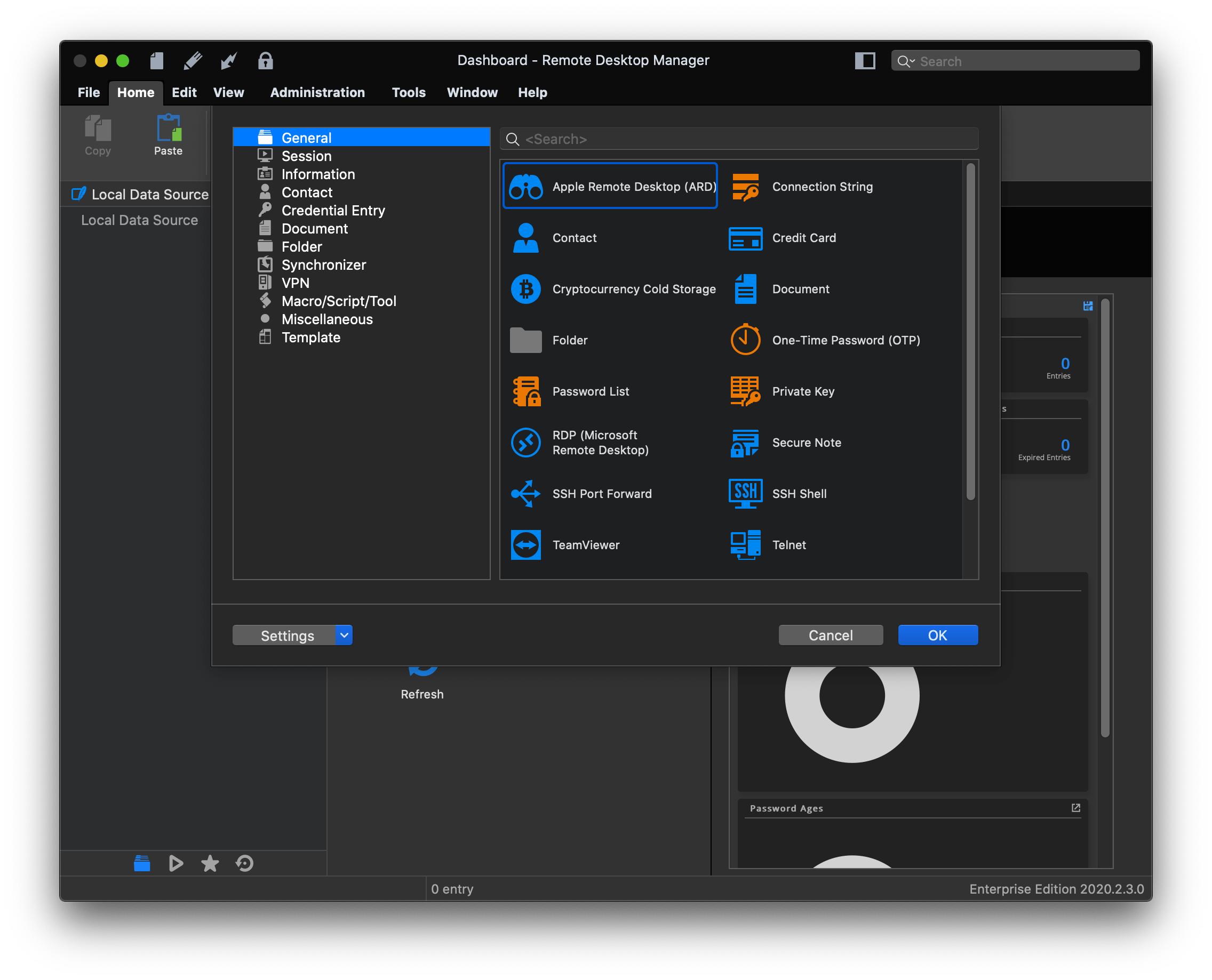Screen dimensions: 1212x980
Task: Select the Document category in left list
Action: tap(362, 228)
